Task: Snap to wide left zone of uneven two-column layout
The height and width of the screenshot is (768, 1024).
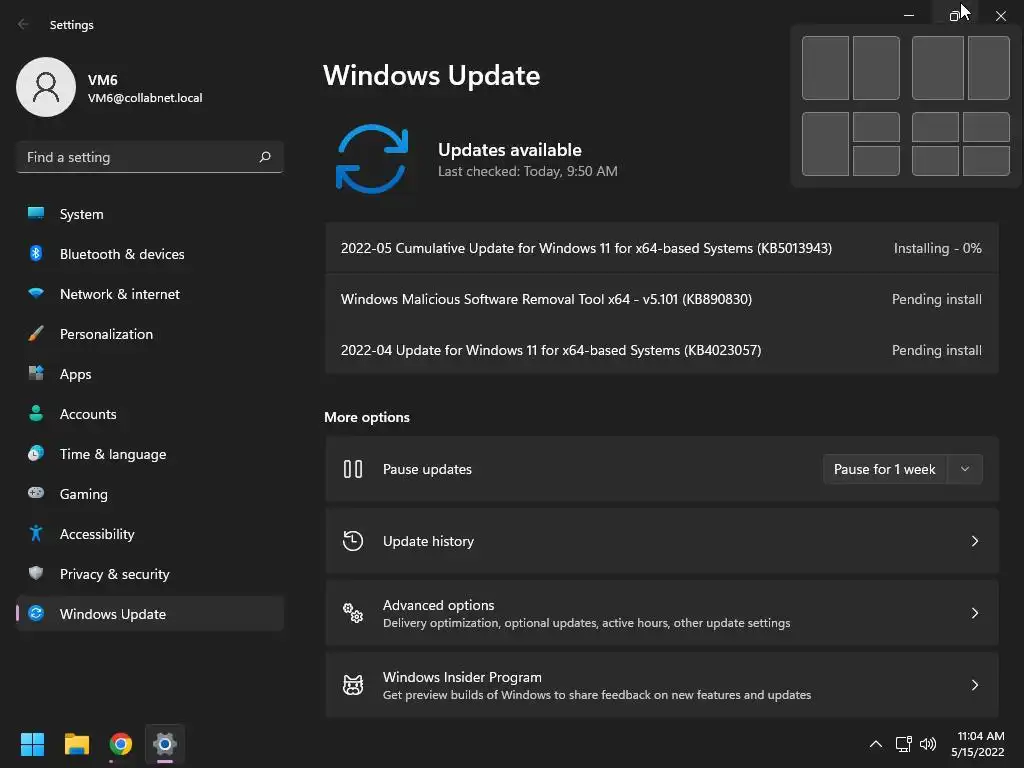Action: [x=938, y=68]
